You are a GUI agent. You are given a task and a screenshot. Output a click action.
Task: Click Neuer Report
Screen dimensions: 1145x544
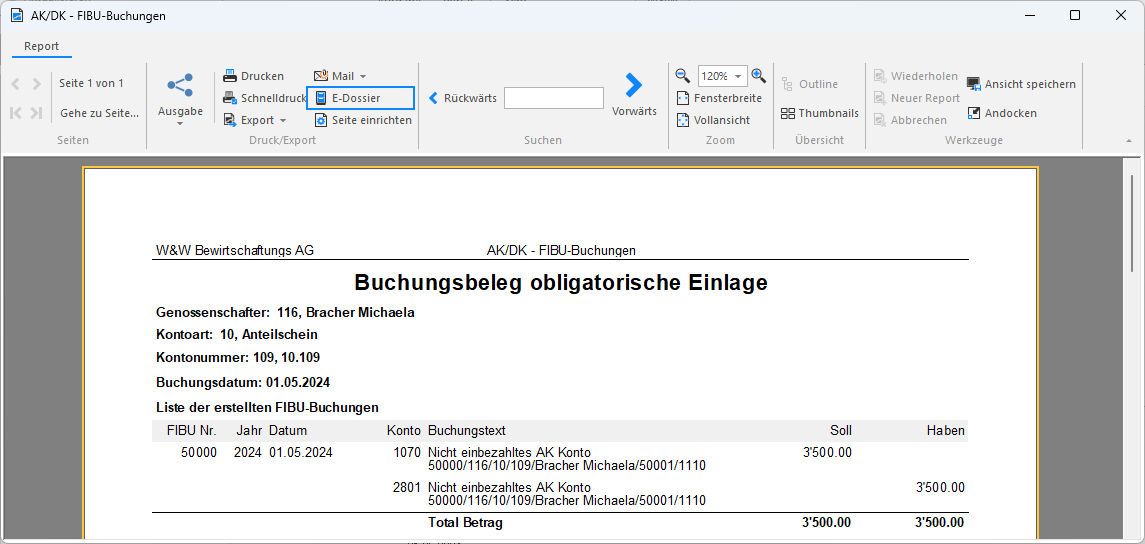[917, 98]
